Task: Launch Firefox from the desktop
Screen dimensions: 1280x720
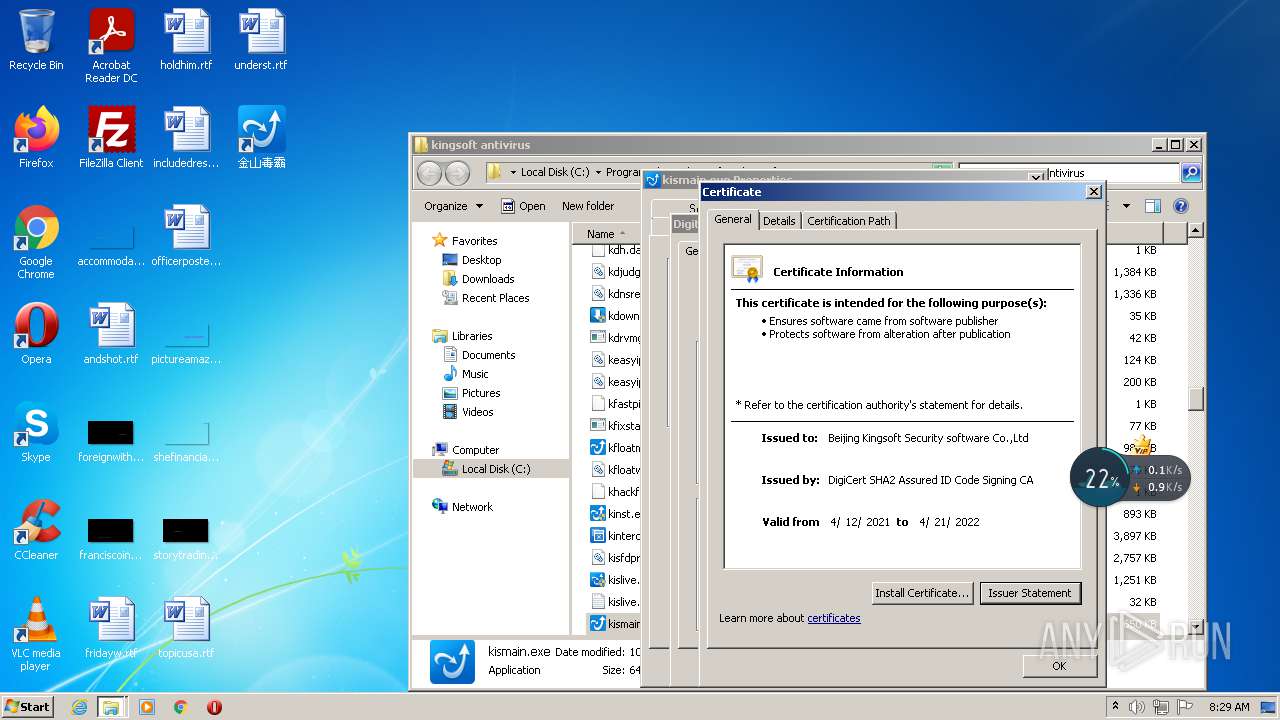Action: coord(36,138)
